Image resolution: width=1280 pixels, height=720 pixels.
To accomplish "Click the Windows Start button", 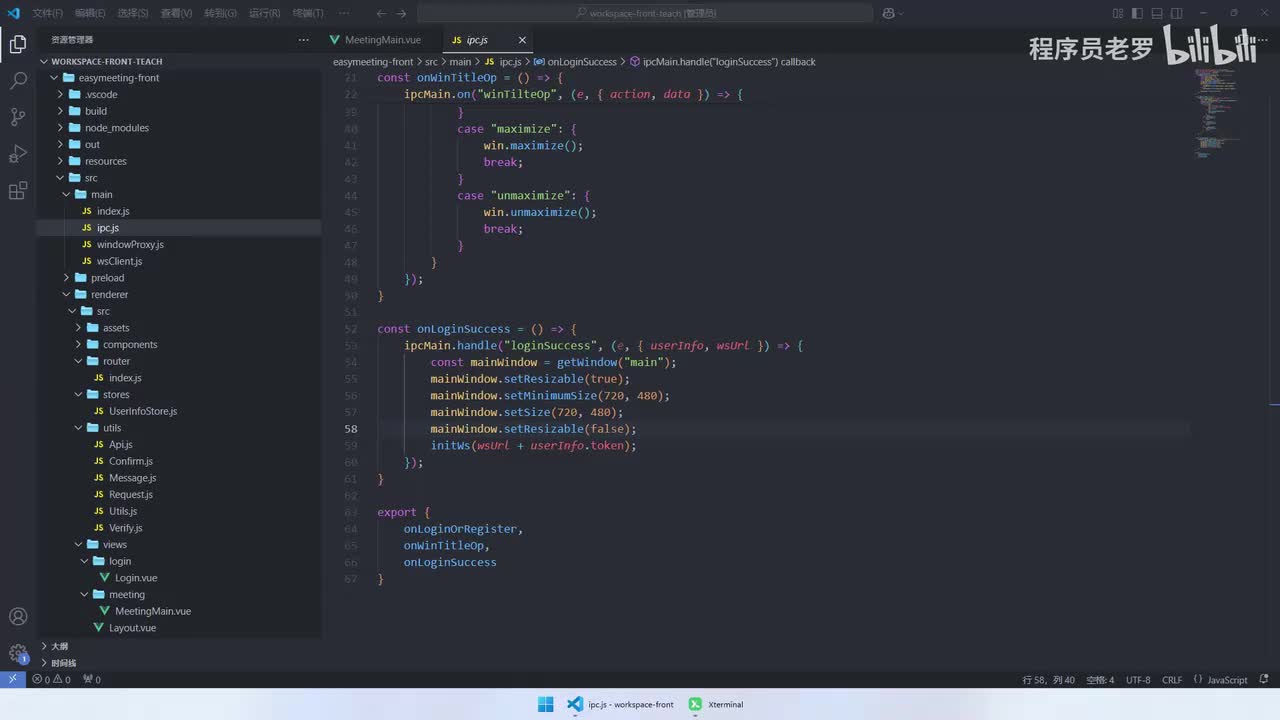I will point(545,704).
